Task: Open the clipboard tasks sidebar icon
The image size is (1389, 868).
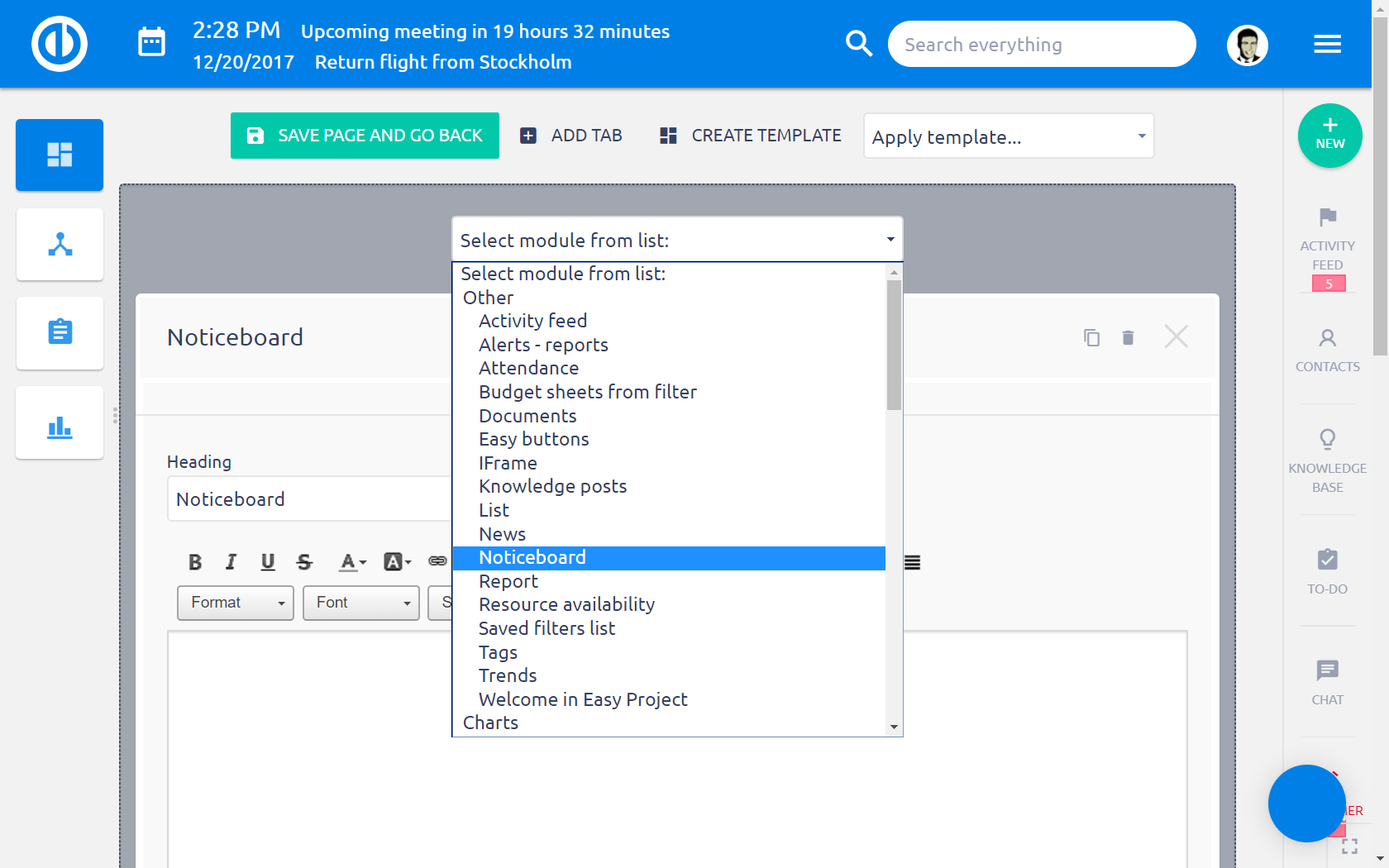Action: pos(60,332)
